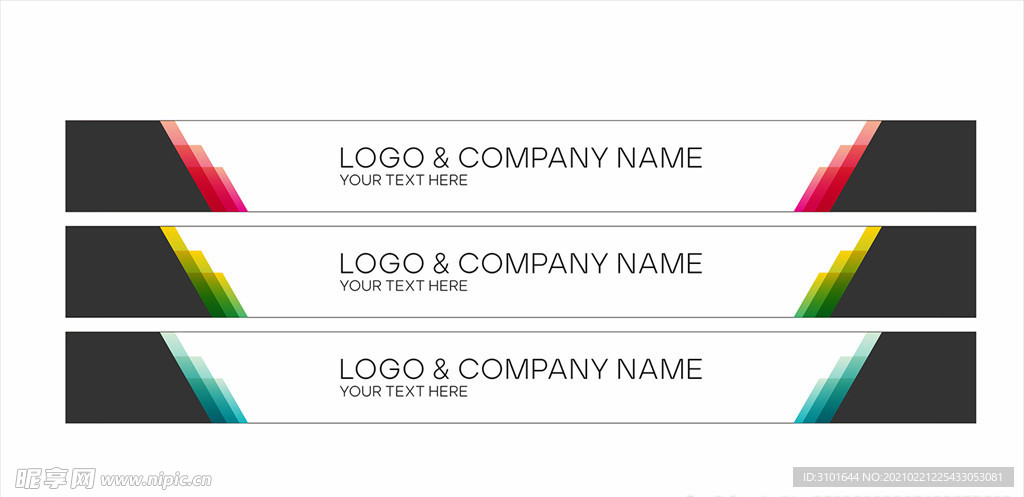Click LOGO & COMPANY NAME on yellow-green banner
This screenshot has height=497, width=1024.
pyautogui.click(x=520, y=263)
